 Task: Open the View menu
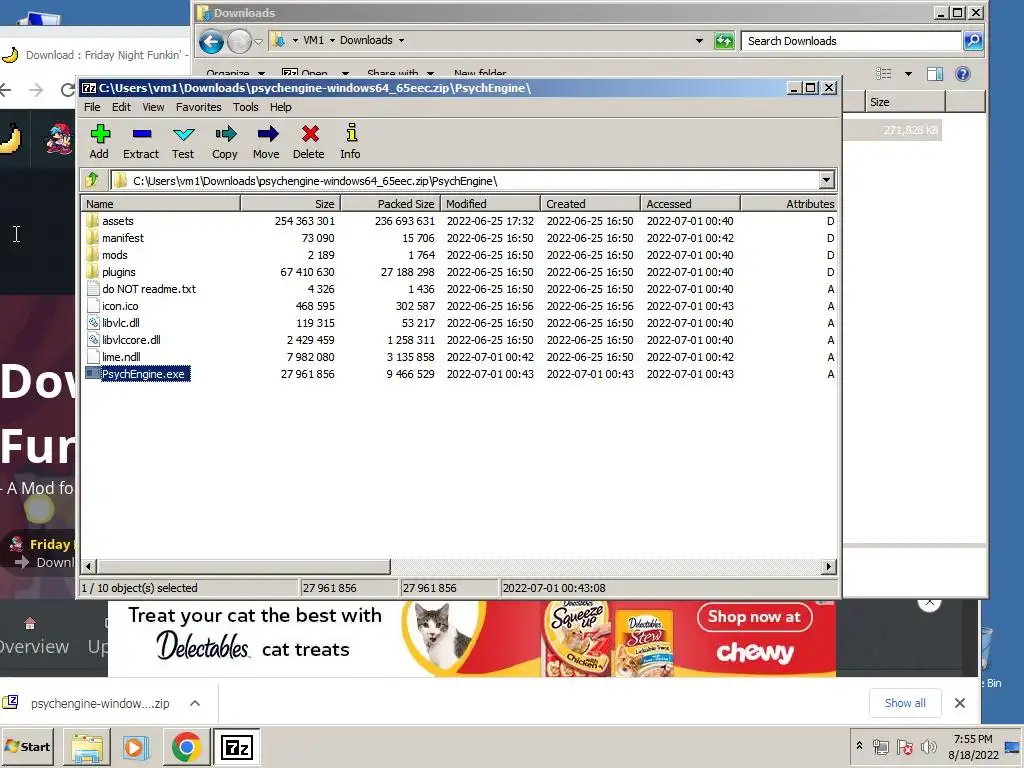(153, 107)
